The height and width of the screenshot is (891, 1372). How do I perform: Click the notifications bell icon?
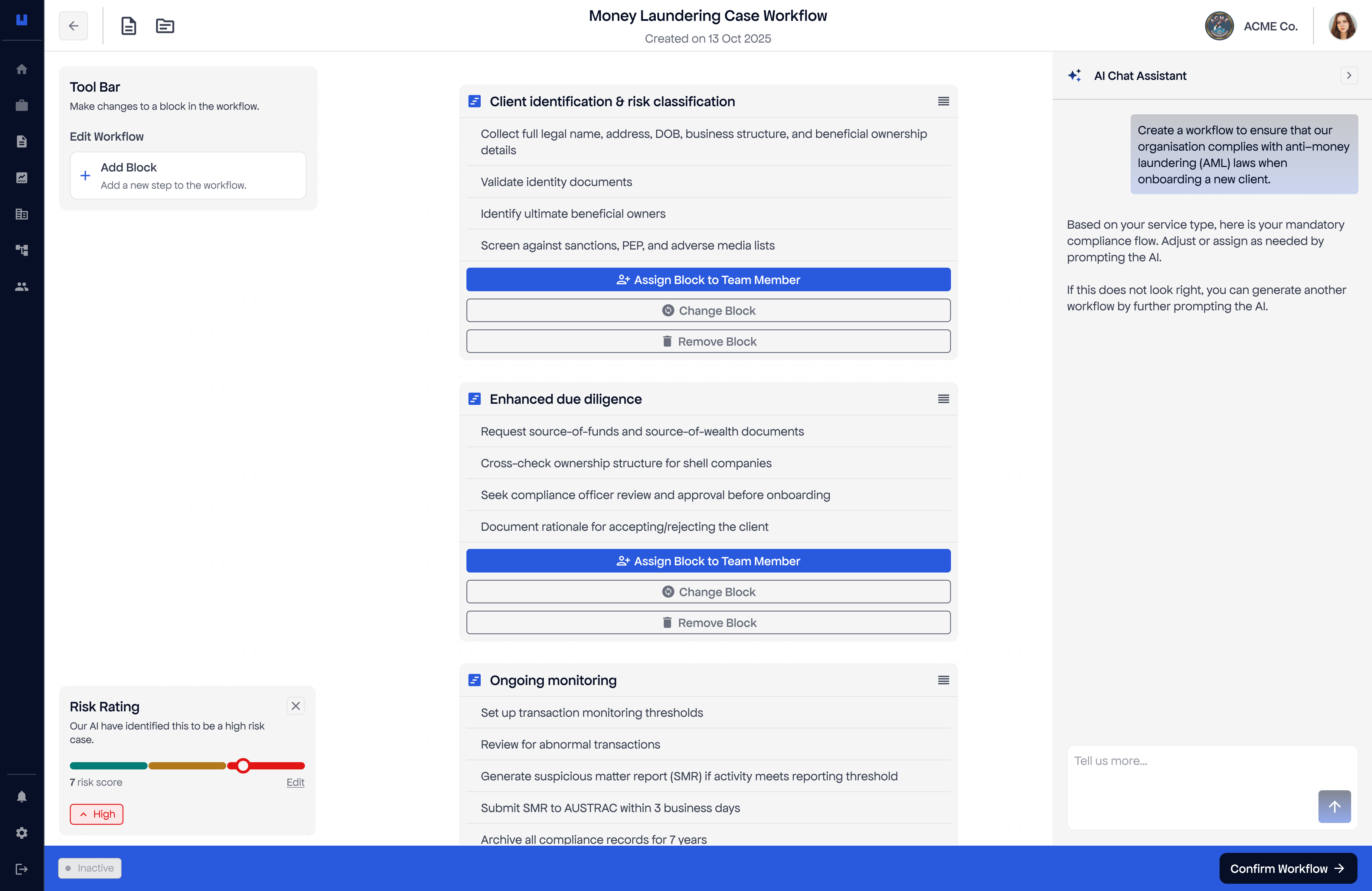point(22,796)
